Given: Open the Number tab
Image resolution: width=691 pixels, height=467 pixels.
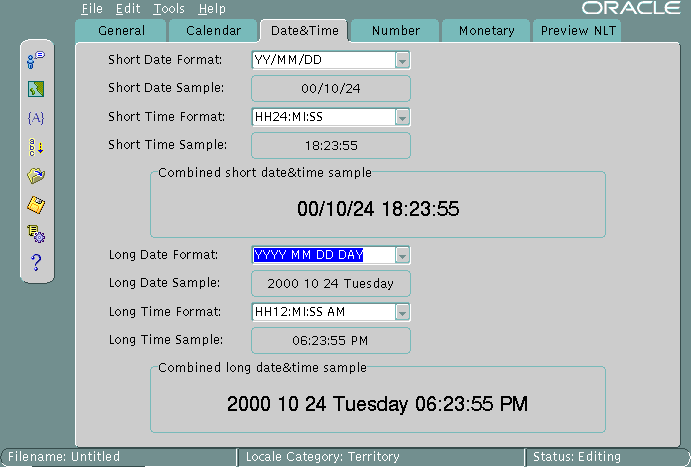Looking at the screenshot, I should click(x=395, y=31).
